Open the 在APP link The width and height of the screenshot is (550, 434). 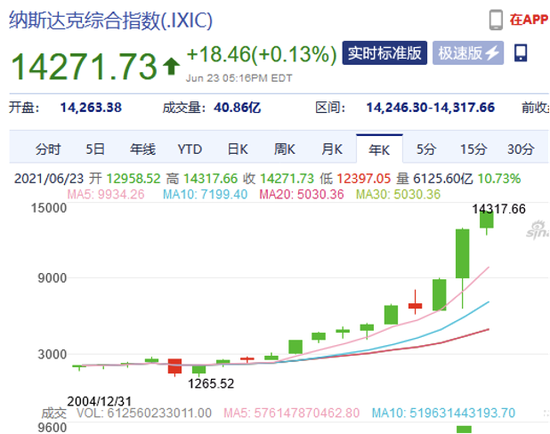coord(529,20)
